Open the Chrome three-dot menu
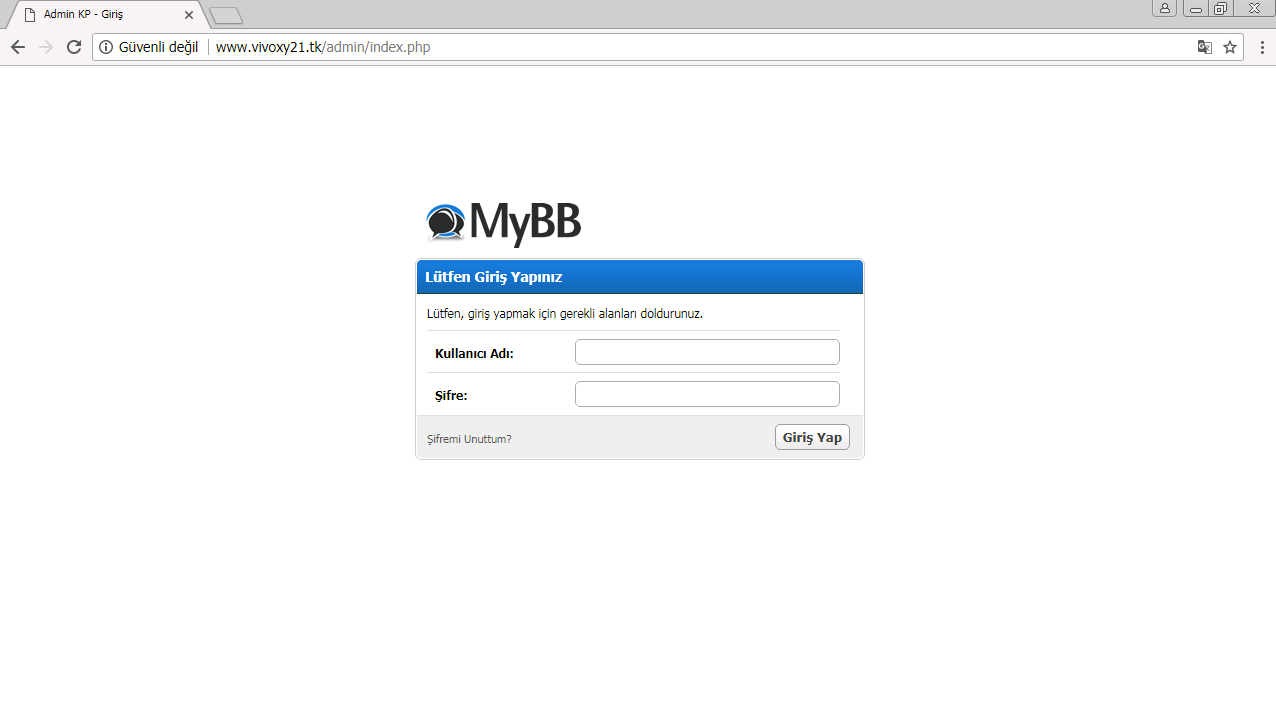 coord(1261,47)
